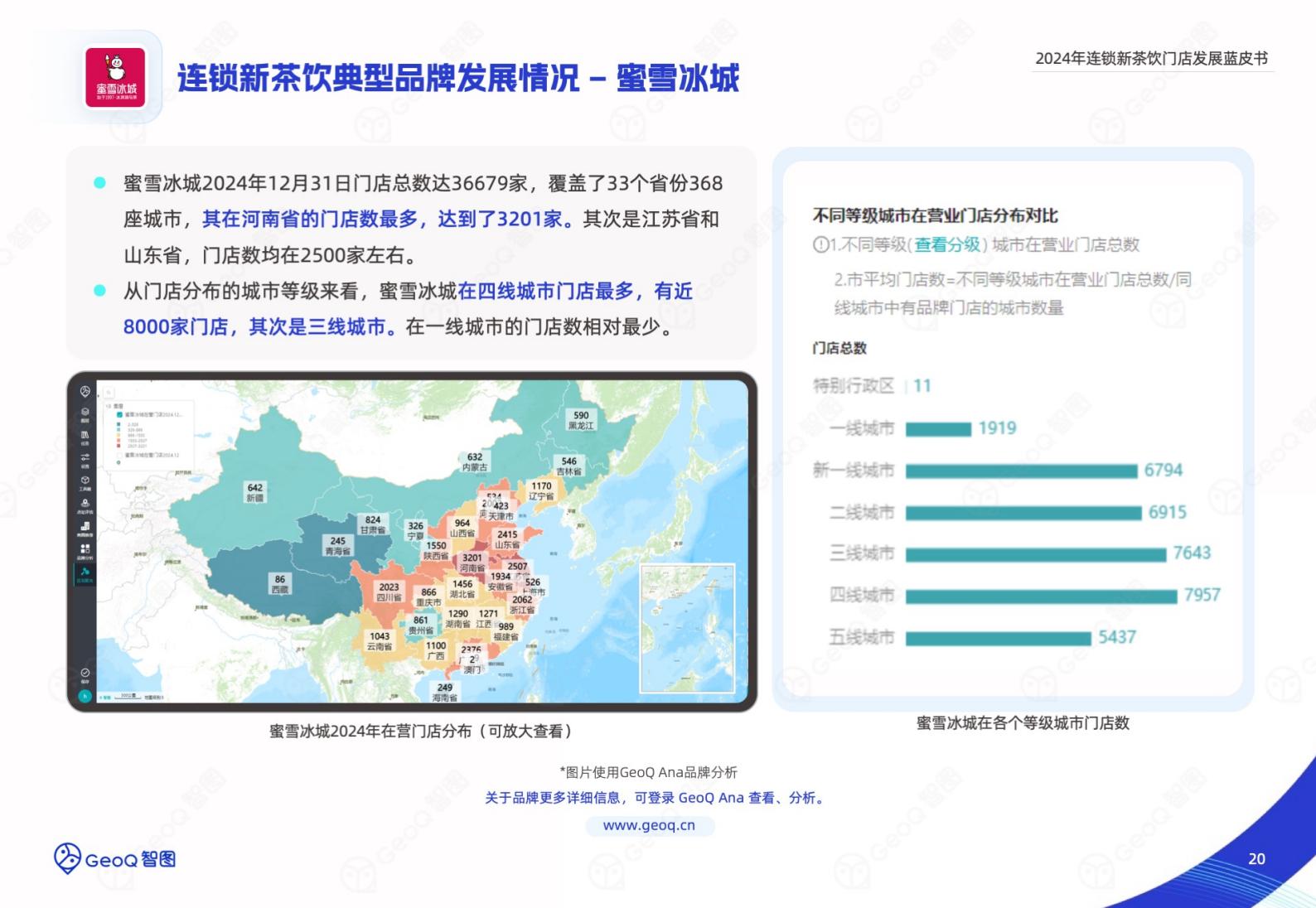The height and width of the screenshot is (908, 1316).
Task: Click the 云南省 1043 map label
Action: click(380, 641)
